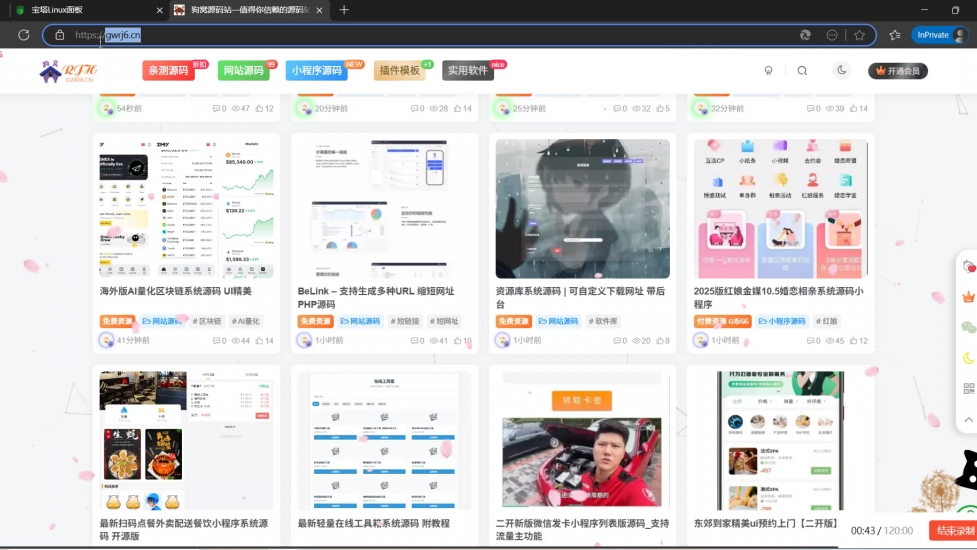This screenshot has height=550, width=977.
Task: Click comment icon on BeLink card
Action: [415, 341]
